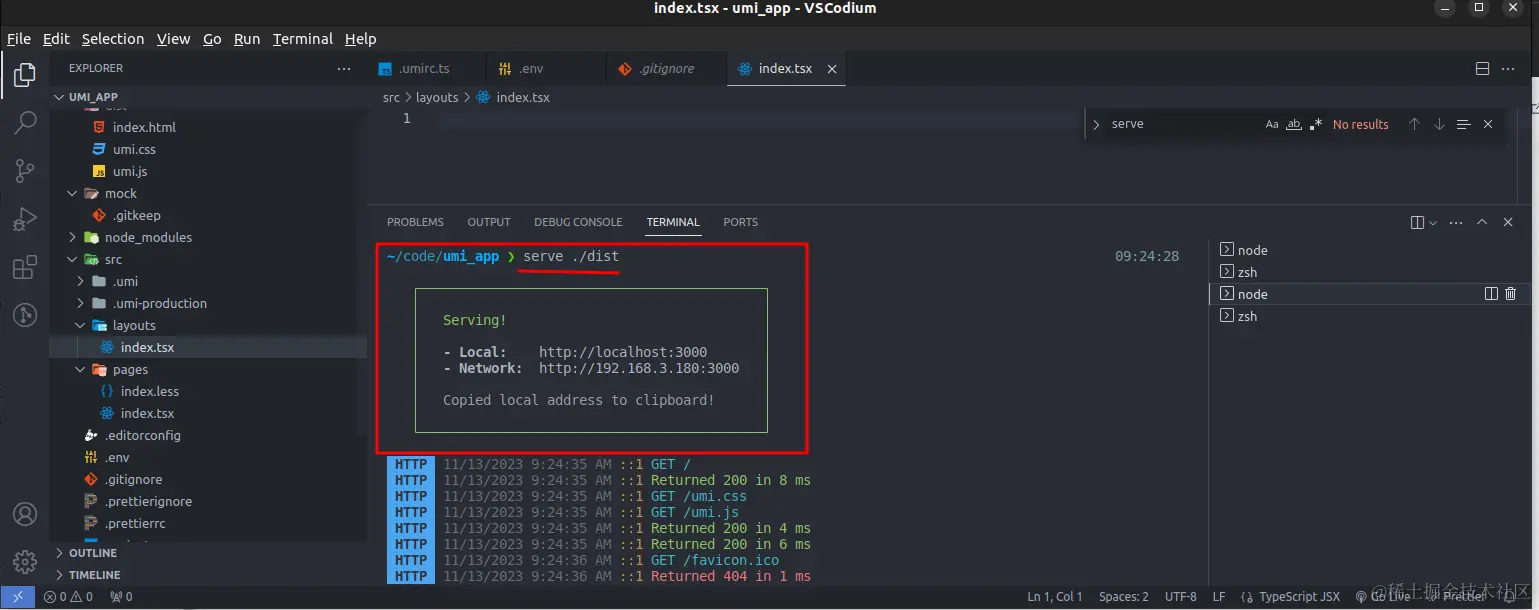
Task: Close the find widget
Action: (1488, 124)
